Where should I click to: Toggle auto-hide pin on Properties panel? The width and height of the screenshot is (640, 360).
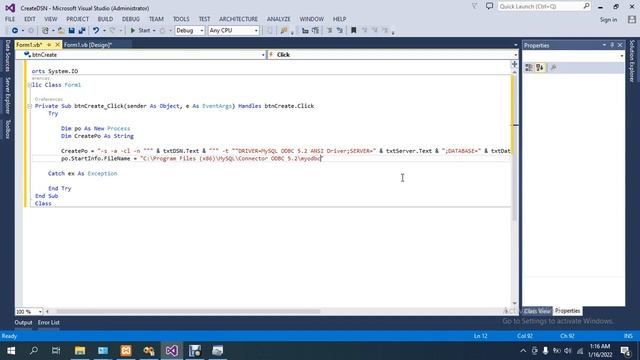coord(612,45)
